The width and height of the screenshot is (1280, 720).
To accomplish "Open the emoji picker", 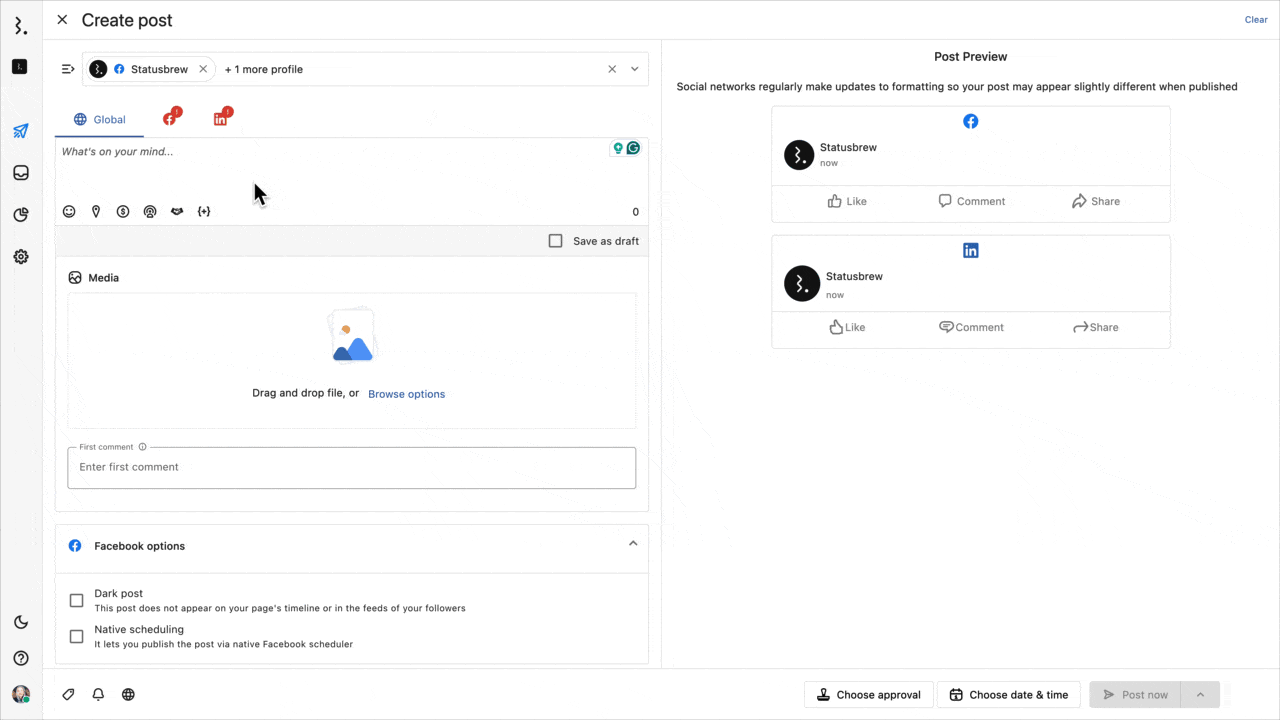I will [x=69, y=212].
